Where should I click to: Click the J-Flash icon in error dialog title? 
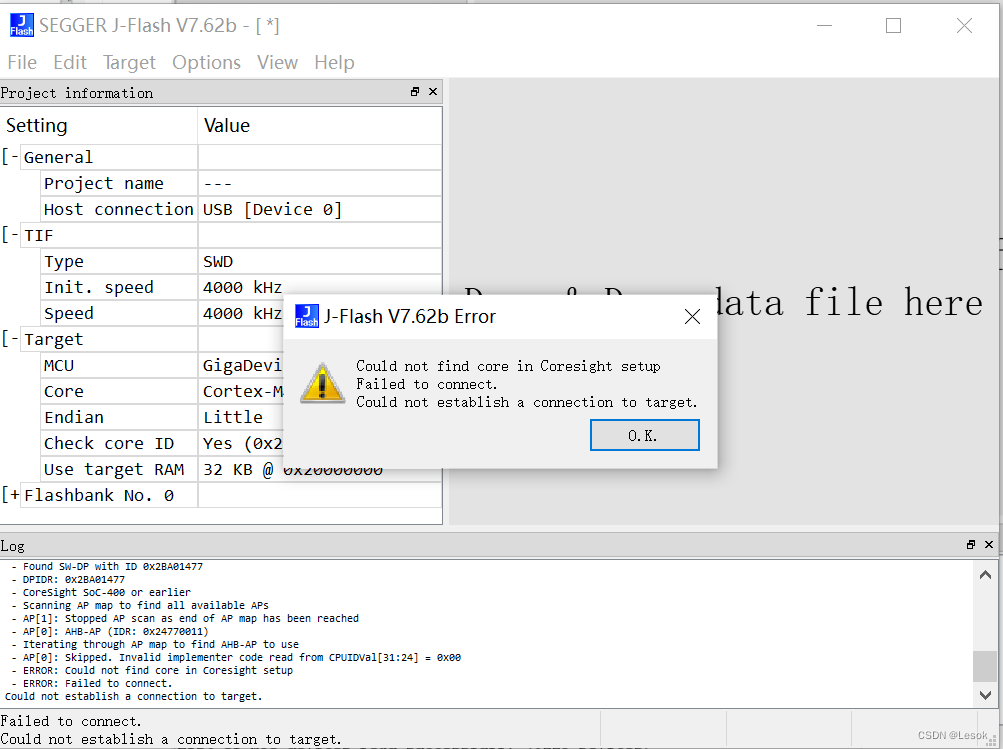click(x=306, y=316)
